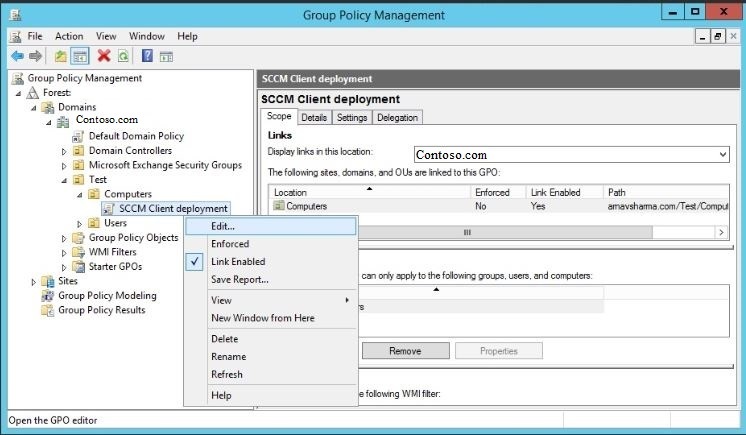Select Microsoft Exchange Security Groups folder icon
746x435 pixels.
pos(78,165)
